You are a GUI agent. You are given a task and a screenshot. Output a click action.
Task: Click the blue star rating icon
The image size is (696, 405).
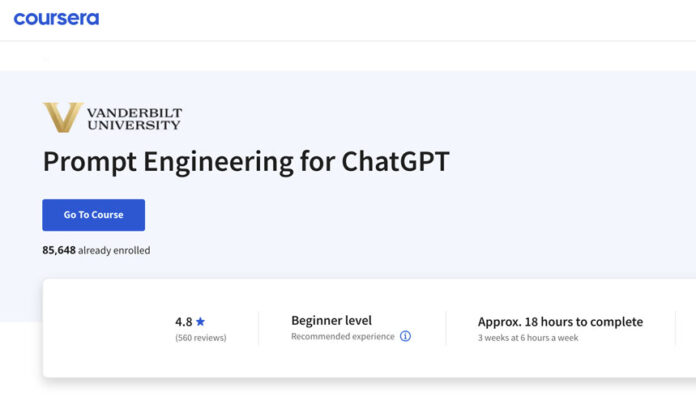[201, 322]
